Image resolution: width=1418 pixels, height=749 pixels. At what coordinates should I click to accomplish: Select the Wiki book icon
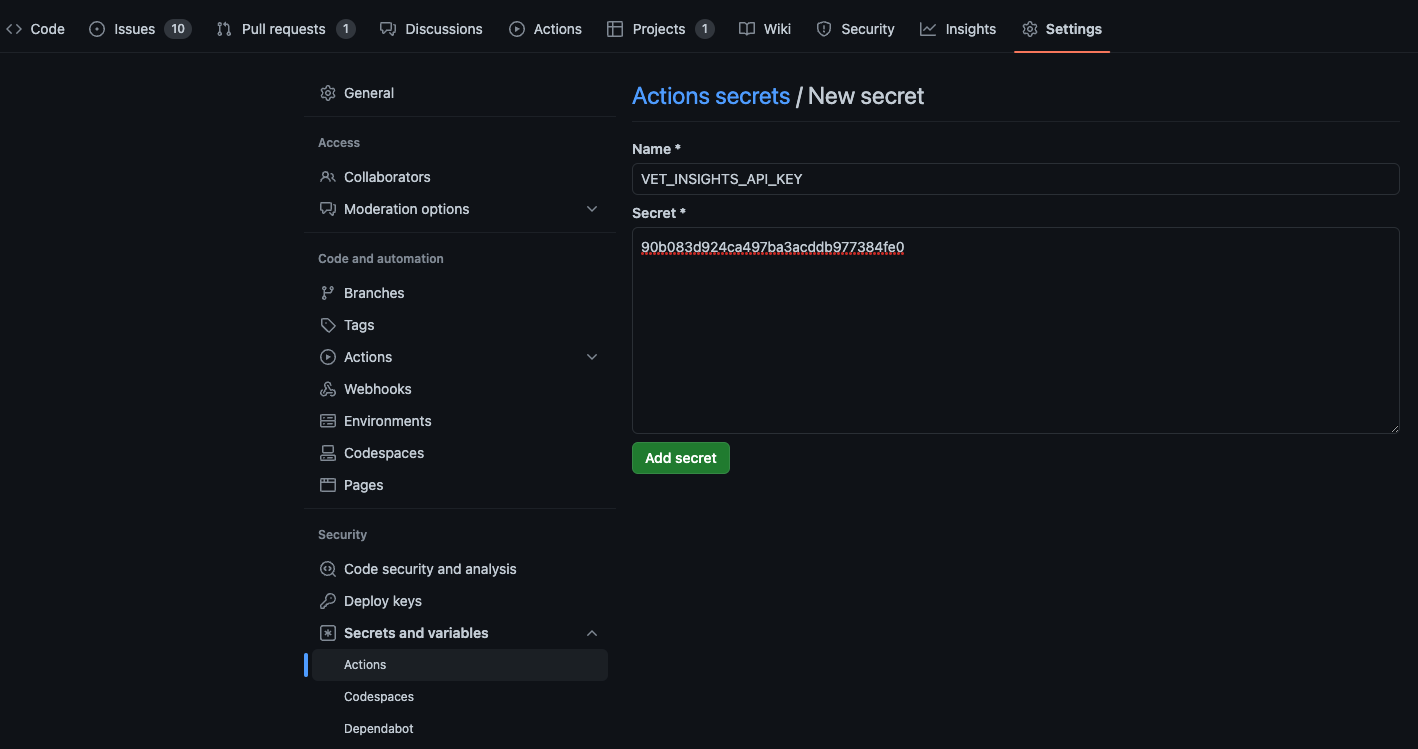[748, 28]
